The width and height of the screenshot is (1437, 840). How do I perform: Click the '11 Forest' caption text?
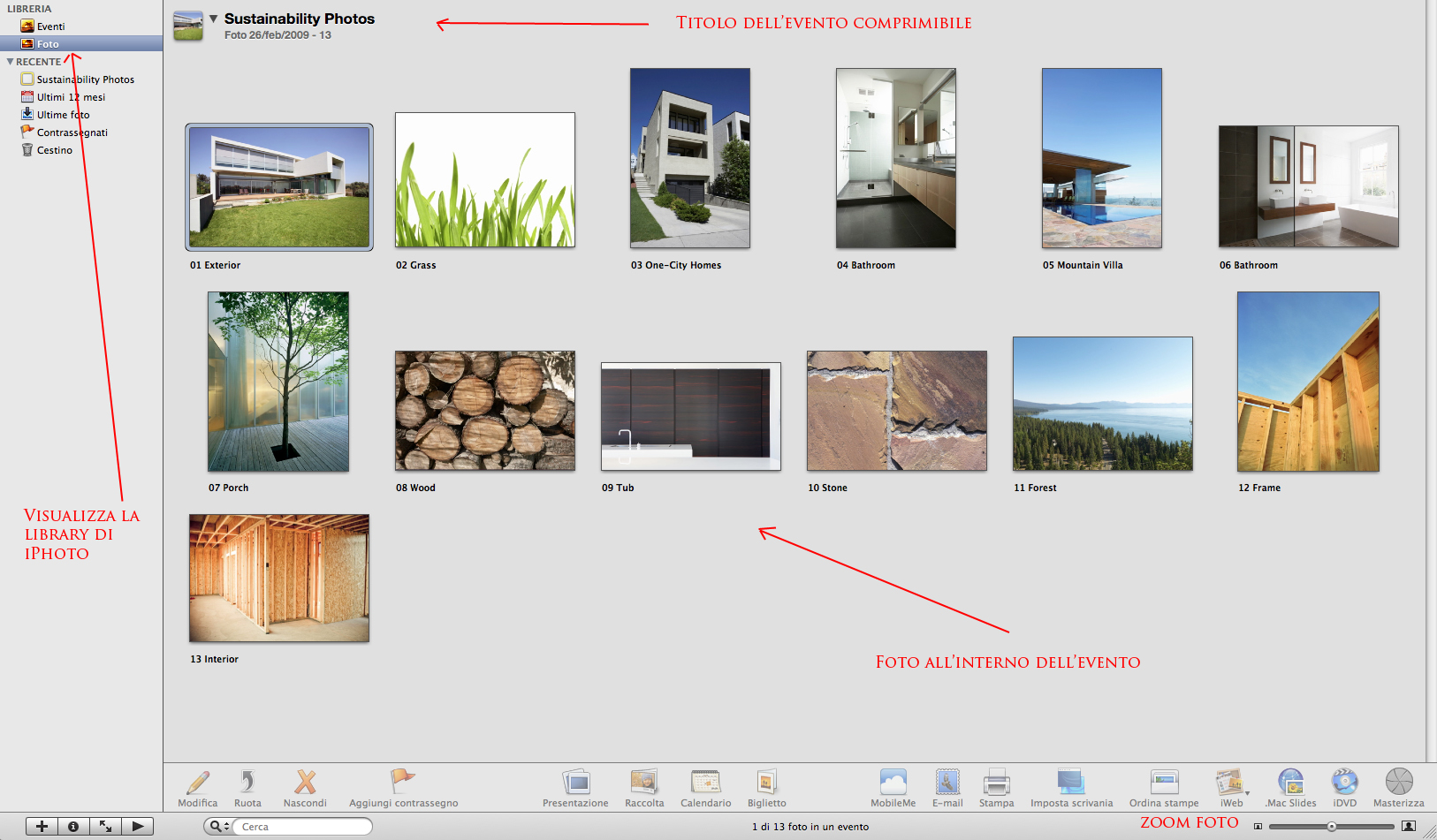1035,488
